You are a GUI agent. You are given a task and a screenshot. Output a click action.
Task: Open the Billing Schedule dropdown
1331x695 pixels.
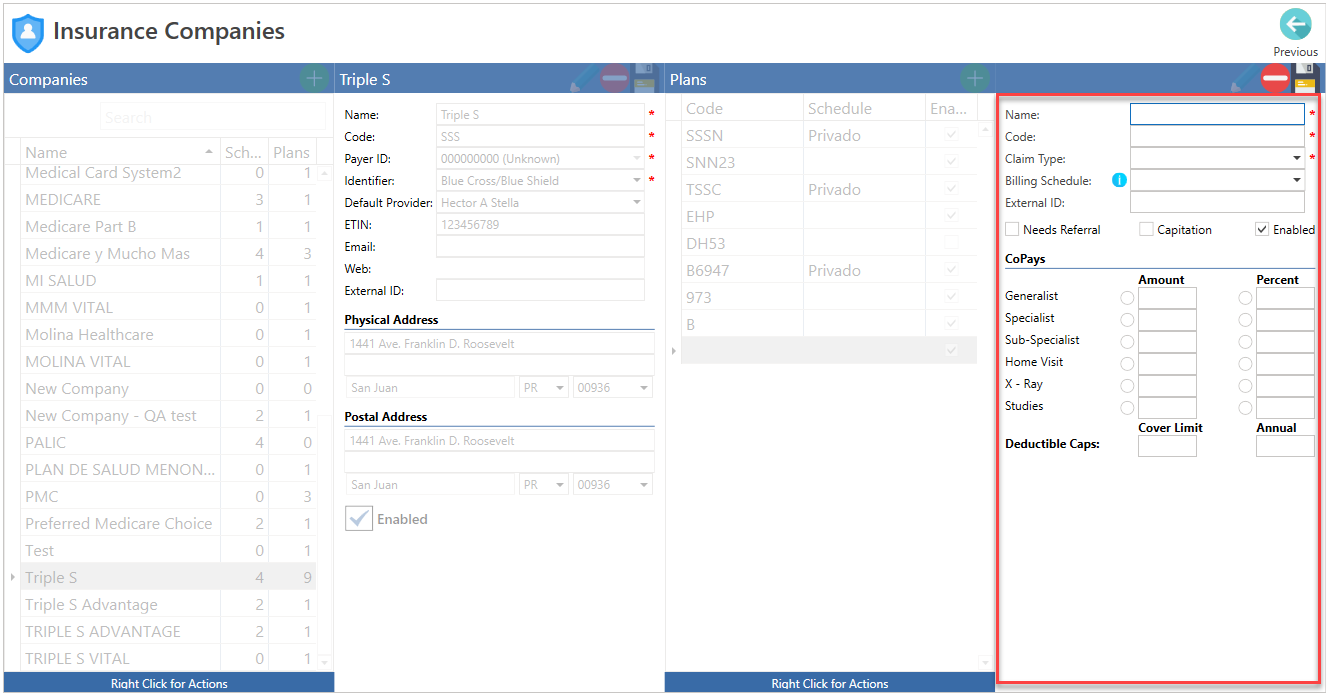click(x=1297, y=180)
